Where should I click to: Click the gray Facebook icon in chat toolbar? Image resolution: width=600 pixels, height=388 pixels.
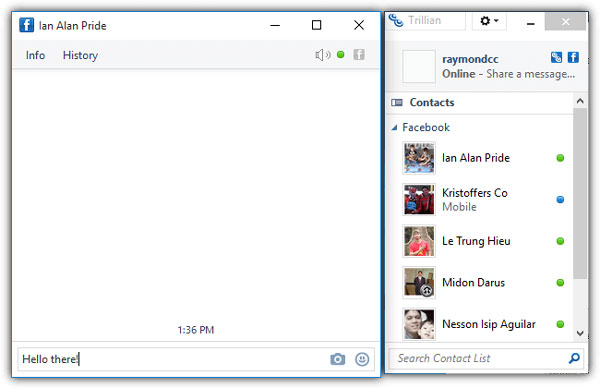click(x=359, y=55)
